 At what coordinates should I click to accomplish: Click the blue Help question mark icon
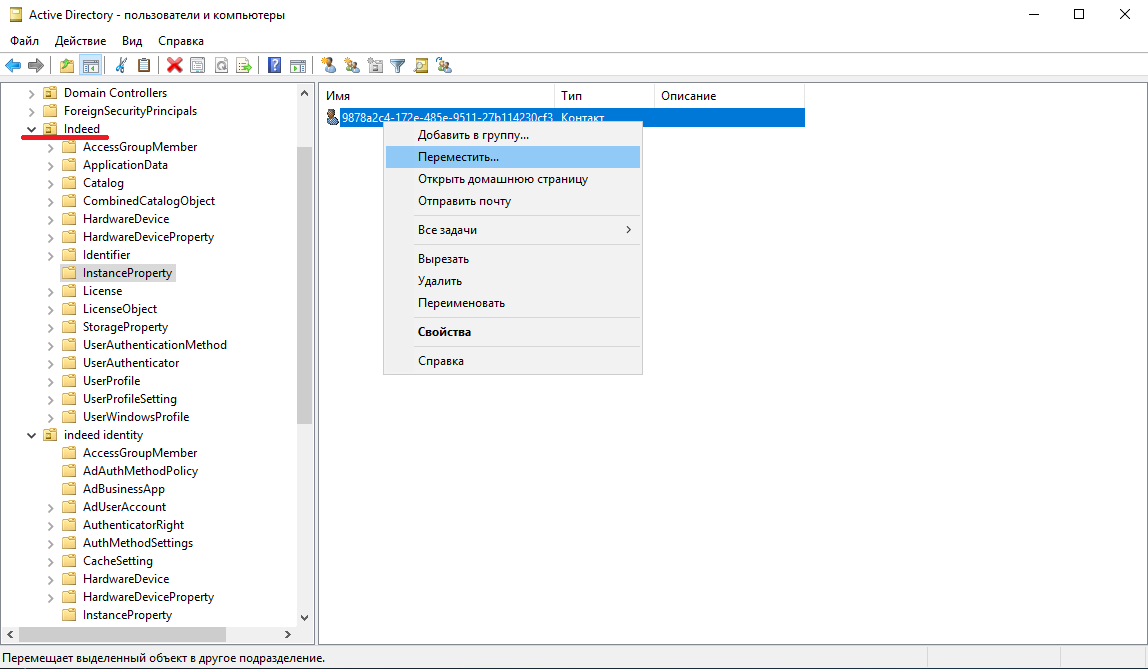click(x=274, y=66)
